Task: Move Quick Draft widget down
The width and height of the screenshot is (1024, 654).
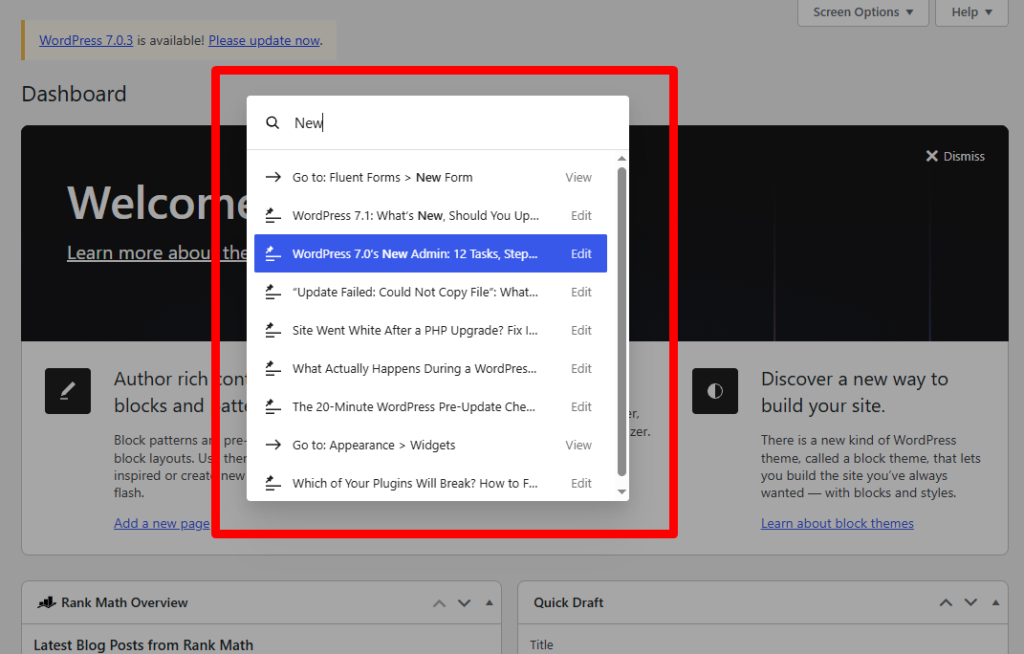Action: (971, 602)
